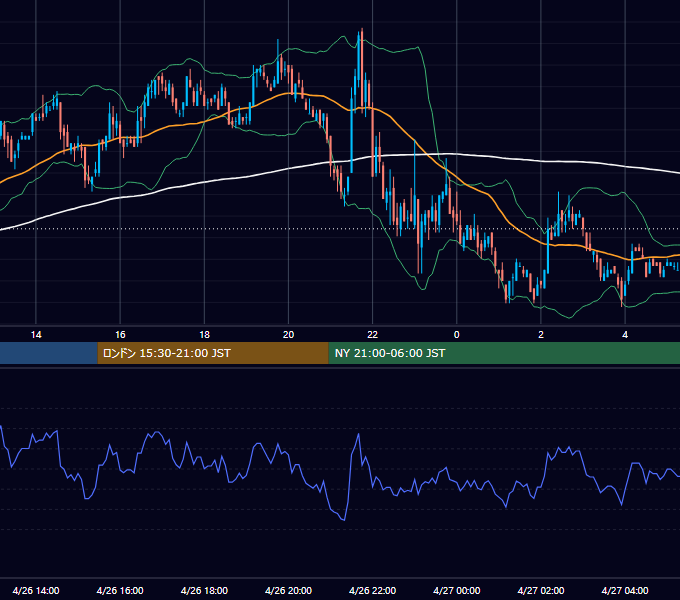The height and width of the screenshot is (600, 680).
Task: Click hour label 18 on price chart axis
Action: [x=204, y=335]
